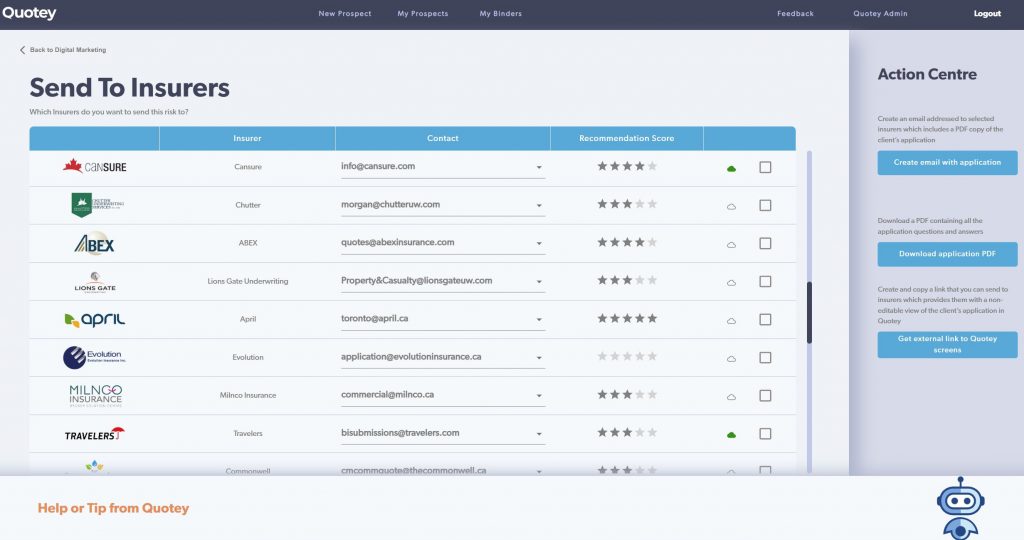The width and height of the screenshot is (1024, 540).
Task: Click Logout in top bar
Action: (987, 14)
